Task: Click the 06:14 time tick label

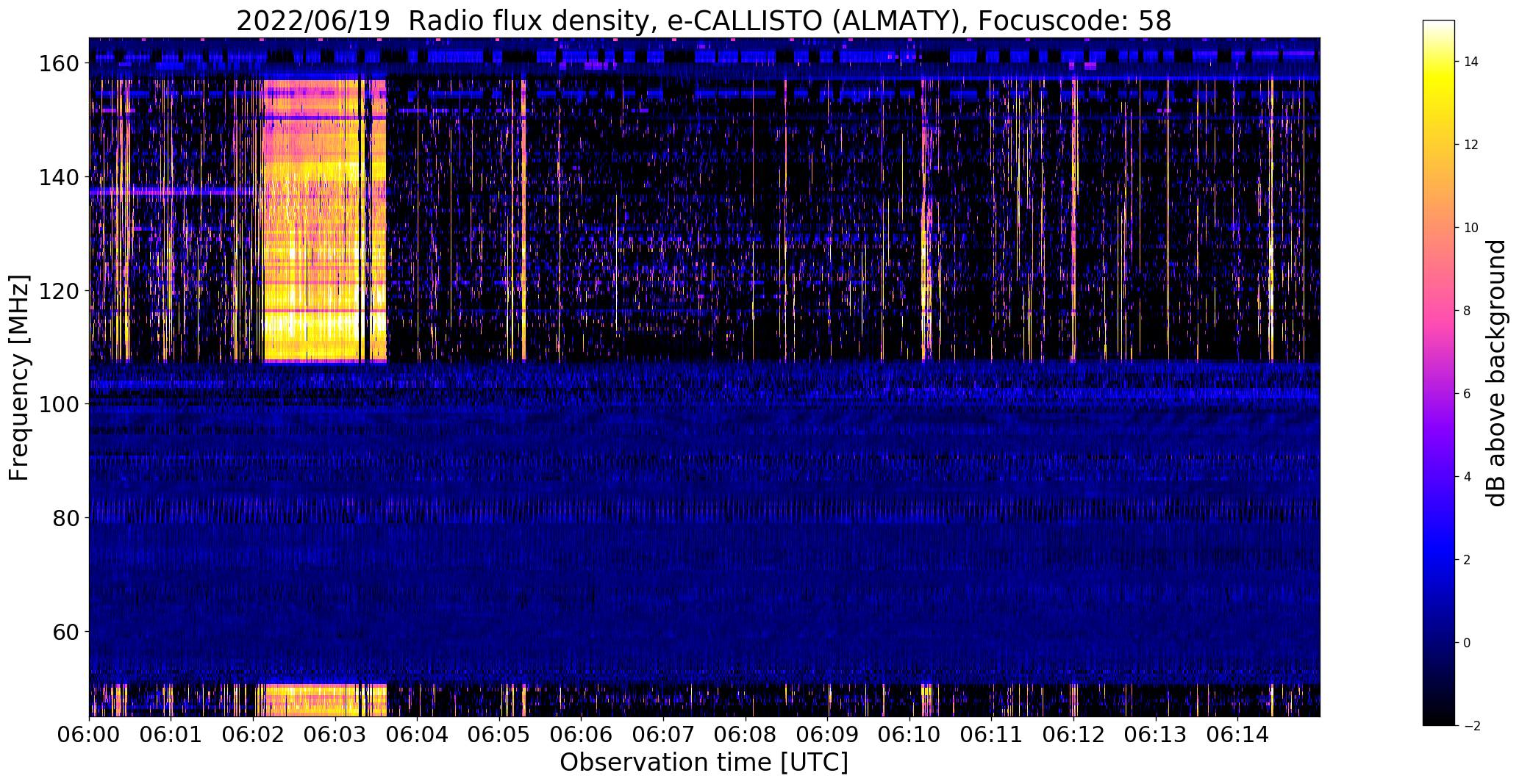Action: (1238, 735)
